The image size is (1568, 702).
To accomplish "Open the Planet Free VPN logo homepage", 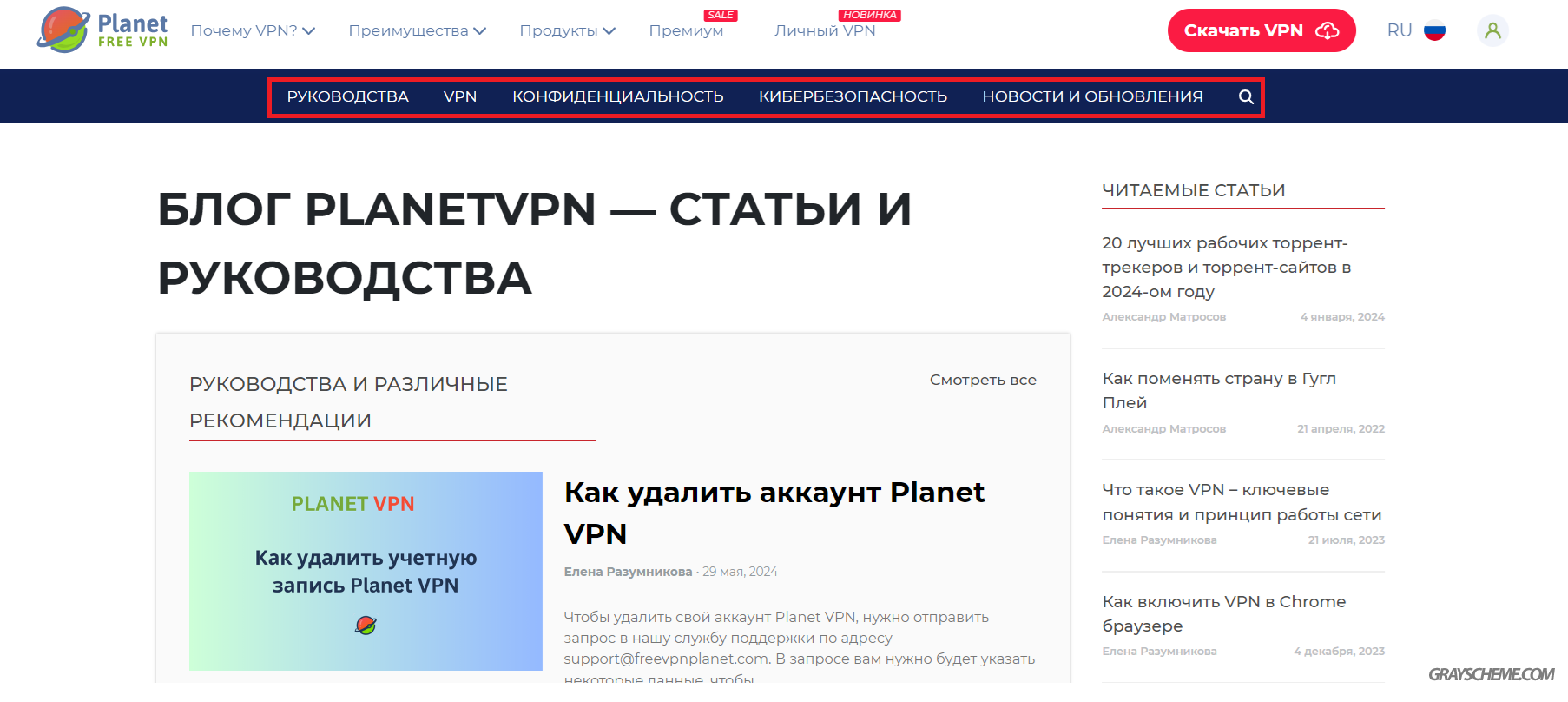I will coord(102,30).
